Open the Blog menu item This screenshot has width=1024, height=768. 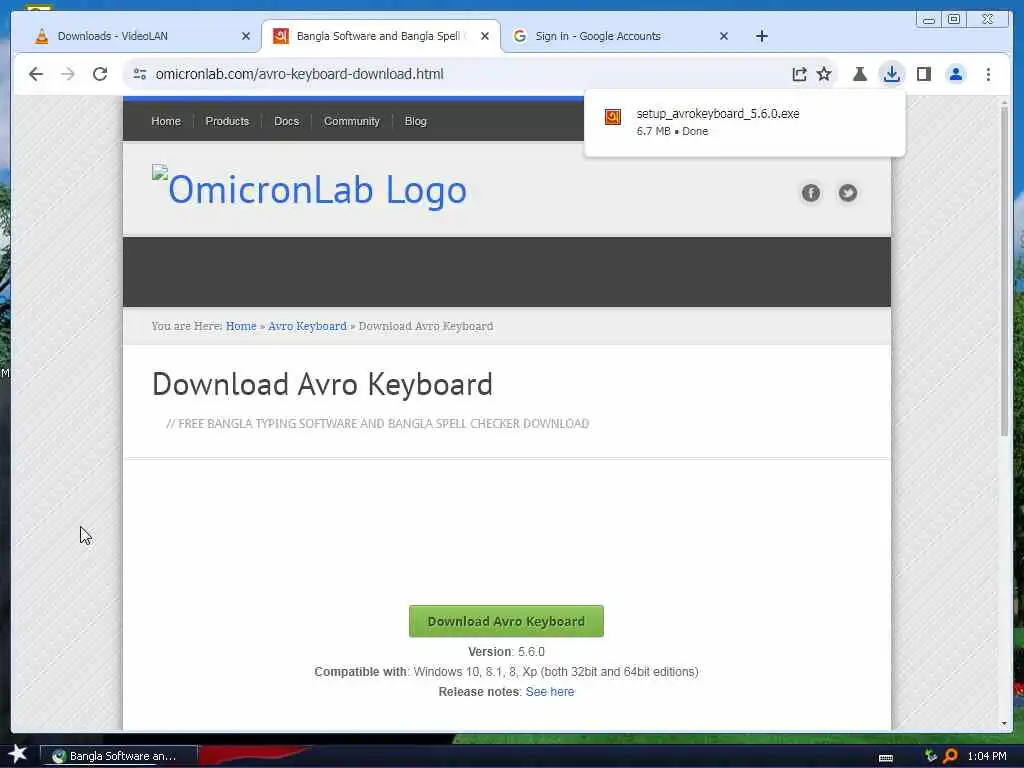tap(415, 121)
